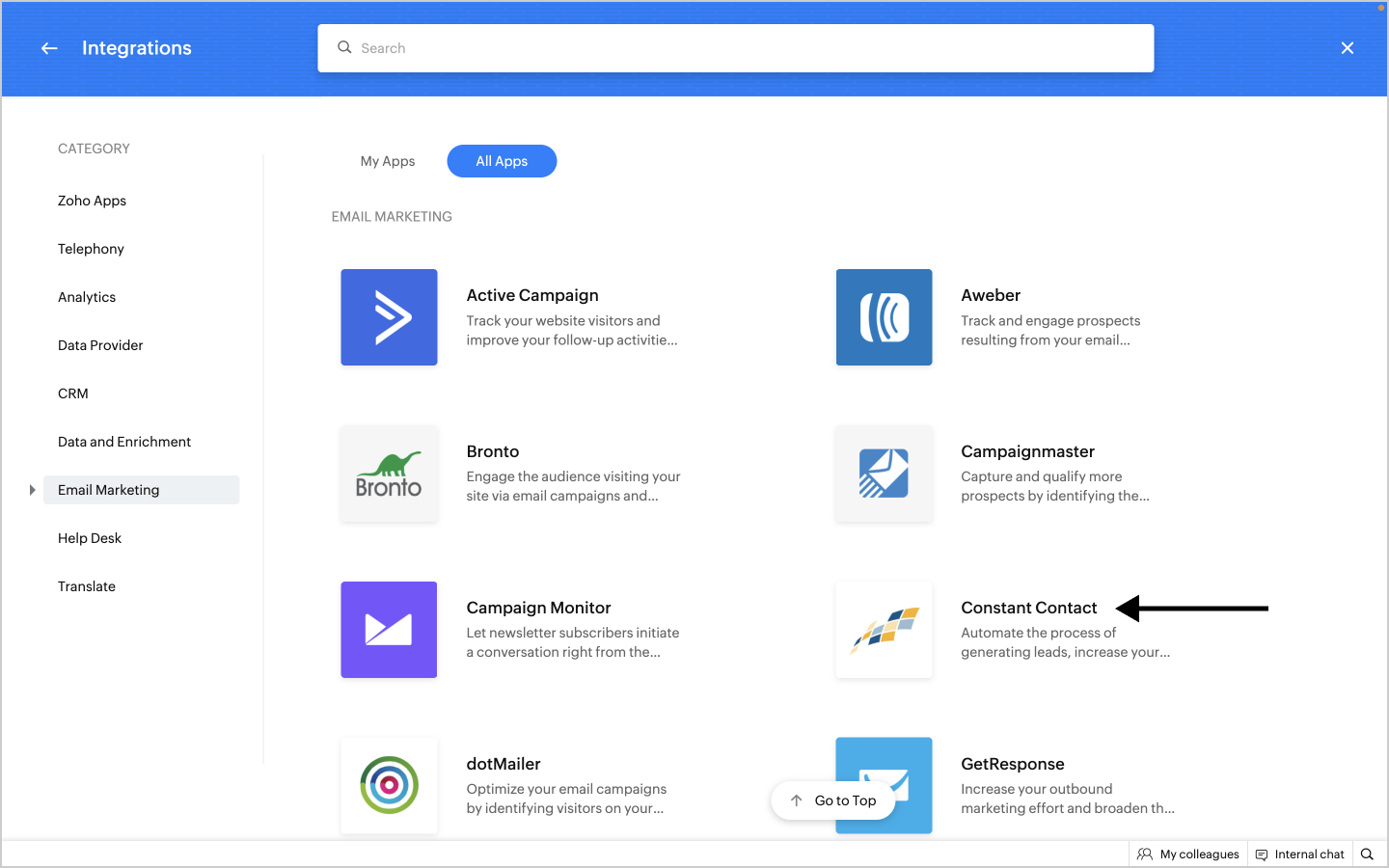
Task: Select the Data Provider category
Action: click(100, 345)
